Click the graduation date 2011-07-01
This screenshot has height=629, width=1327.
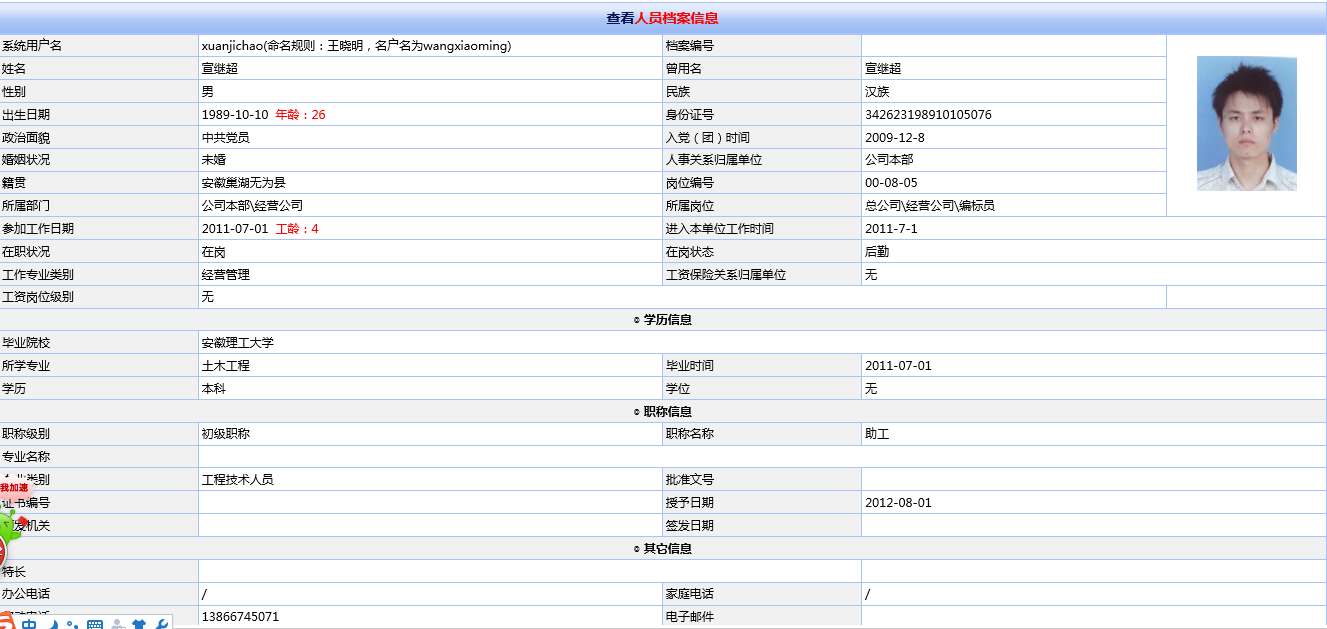(x=898, y=366)
